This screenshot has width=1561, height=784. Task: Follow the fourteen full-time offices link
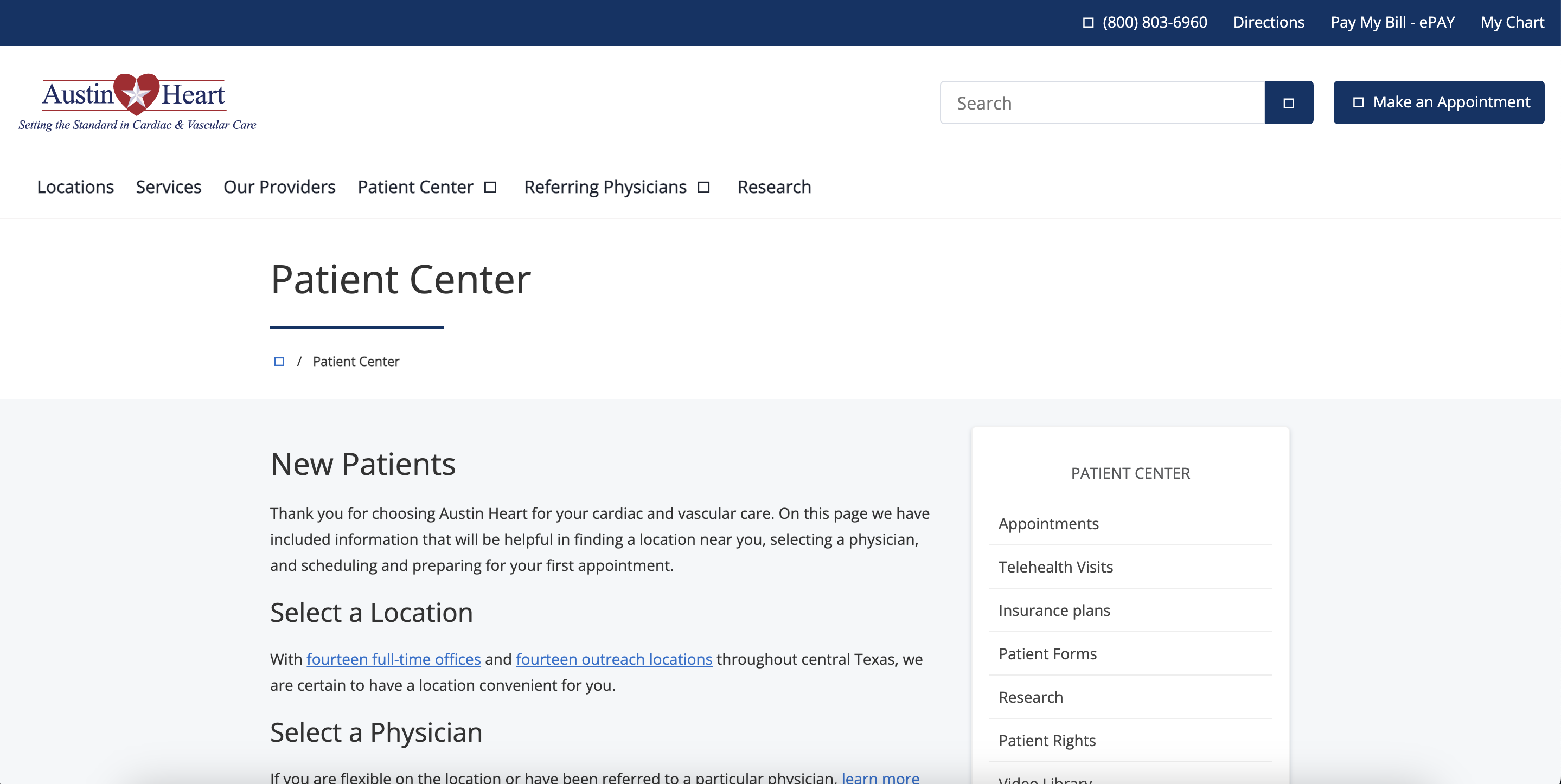(393, 659)
